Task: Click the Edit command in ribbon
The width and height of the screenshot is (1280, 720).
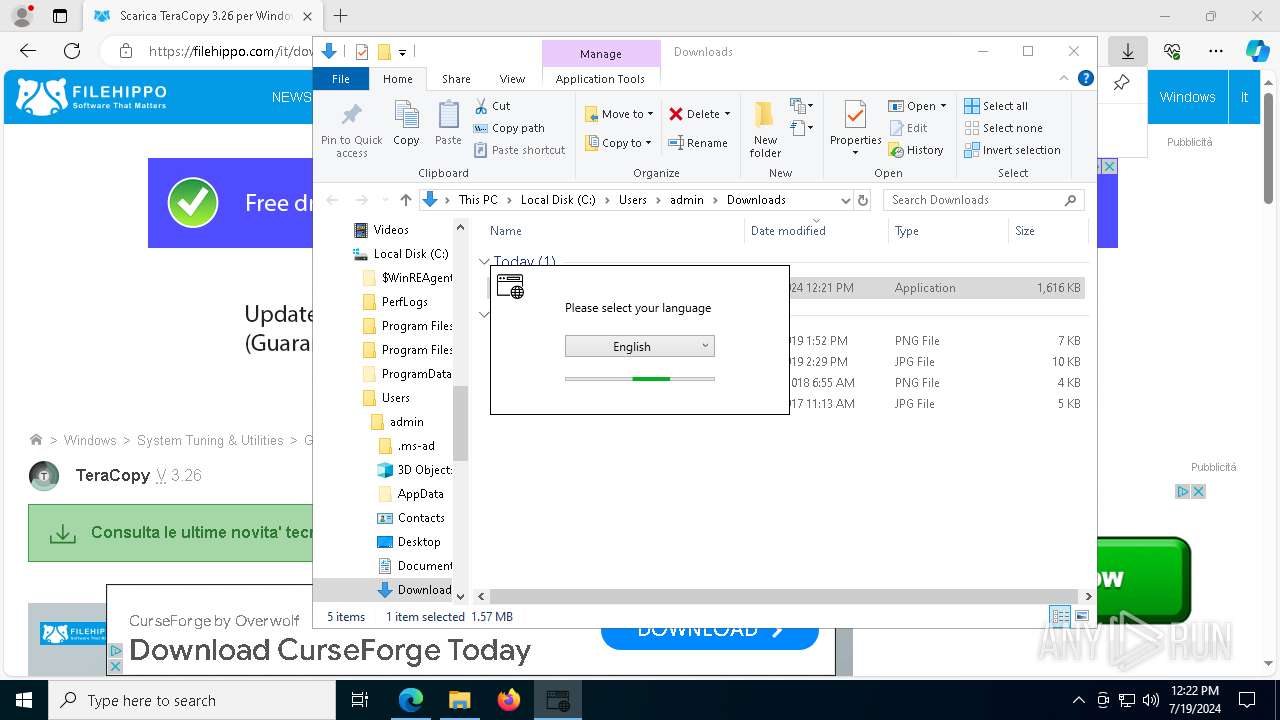Action: point(908,128)
